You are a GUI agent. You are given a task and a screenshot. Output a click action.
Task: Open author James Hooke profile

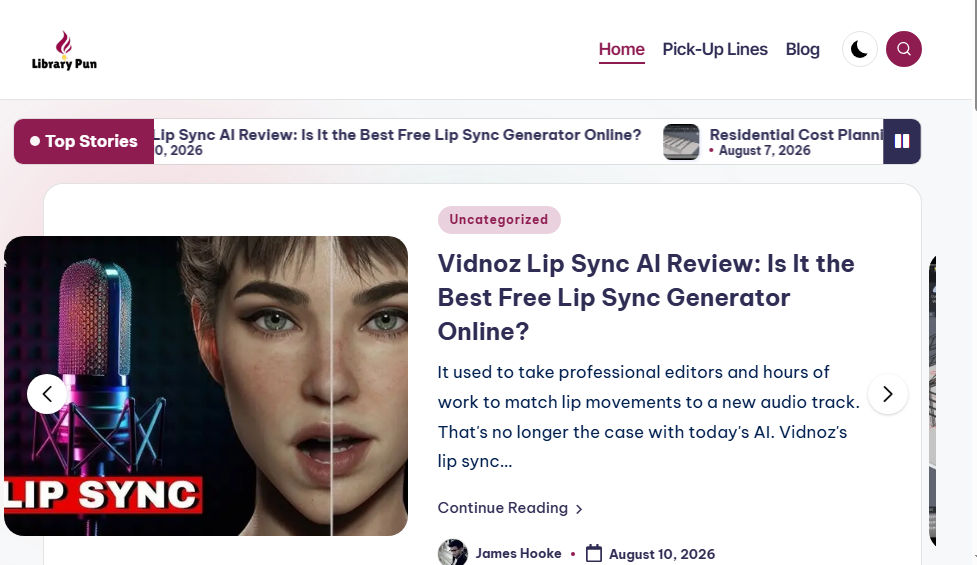[x=518, y=553]
